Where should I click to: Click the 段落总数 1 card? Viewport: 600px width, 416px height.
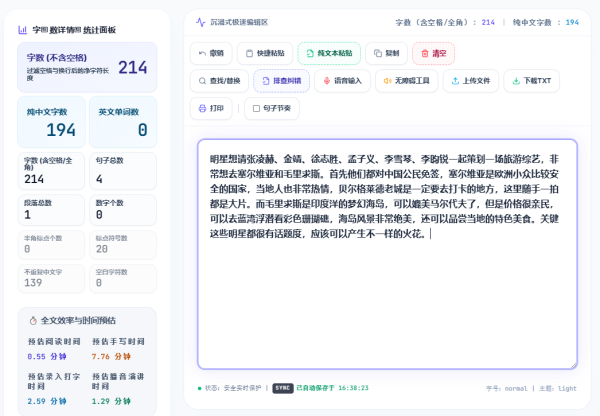[x=51, y=210]
